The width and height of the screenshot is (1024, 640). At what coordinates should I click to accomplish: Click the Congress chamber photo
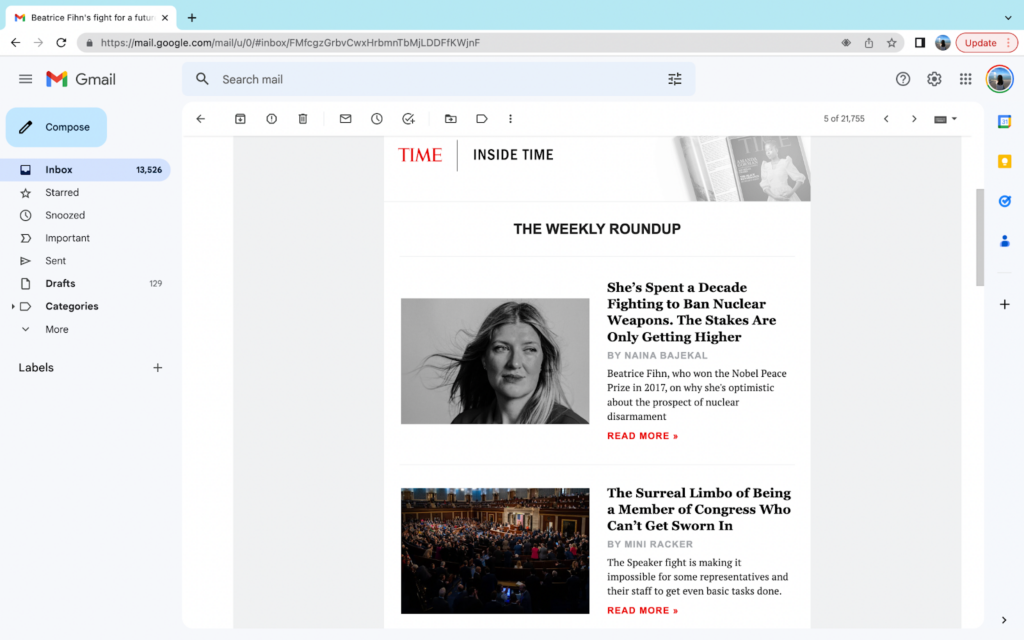(495, 551)
